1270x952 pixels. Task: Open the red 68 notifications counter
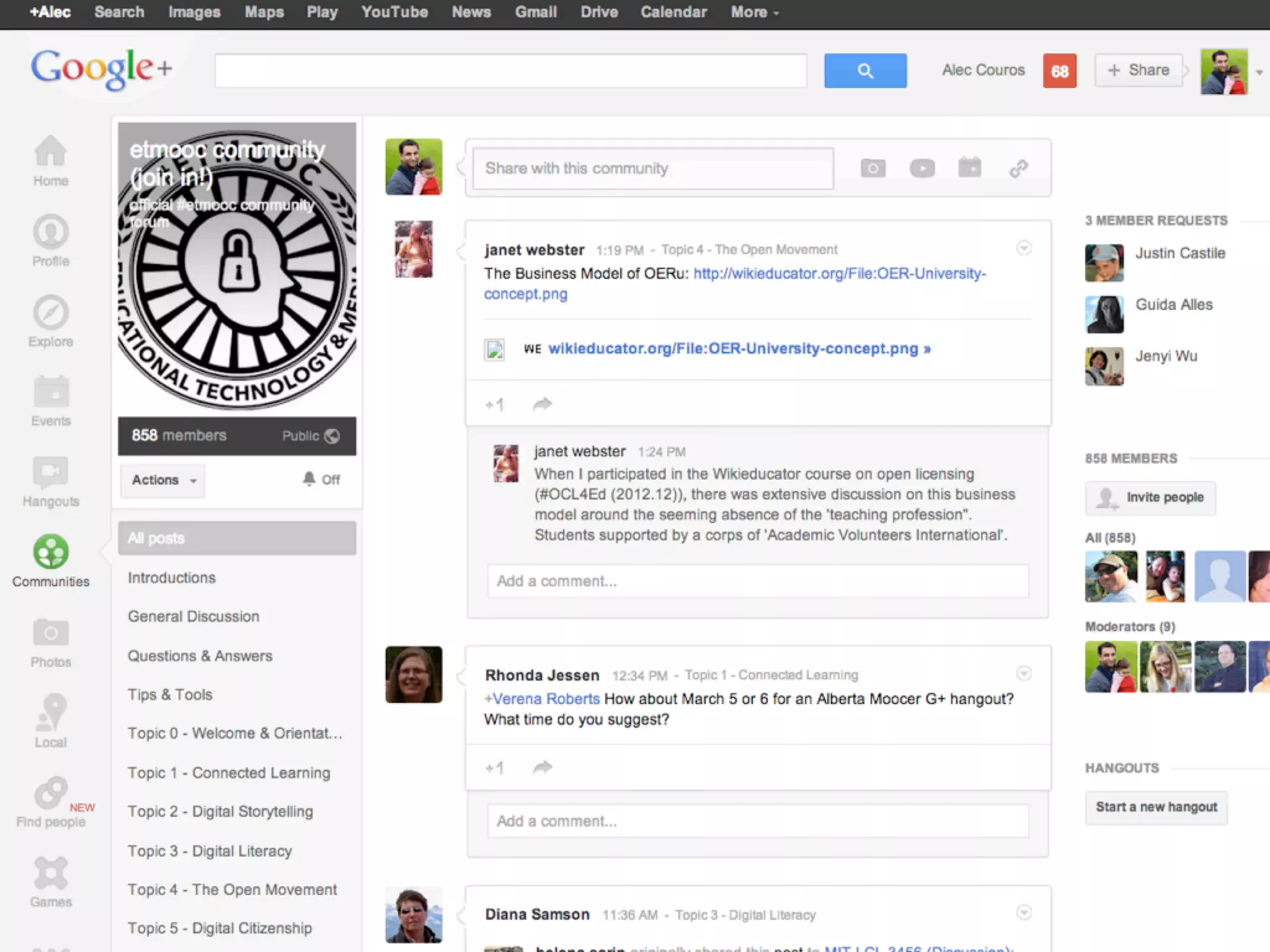[1059, 71]
